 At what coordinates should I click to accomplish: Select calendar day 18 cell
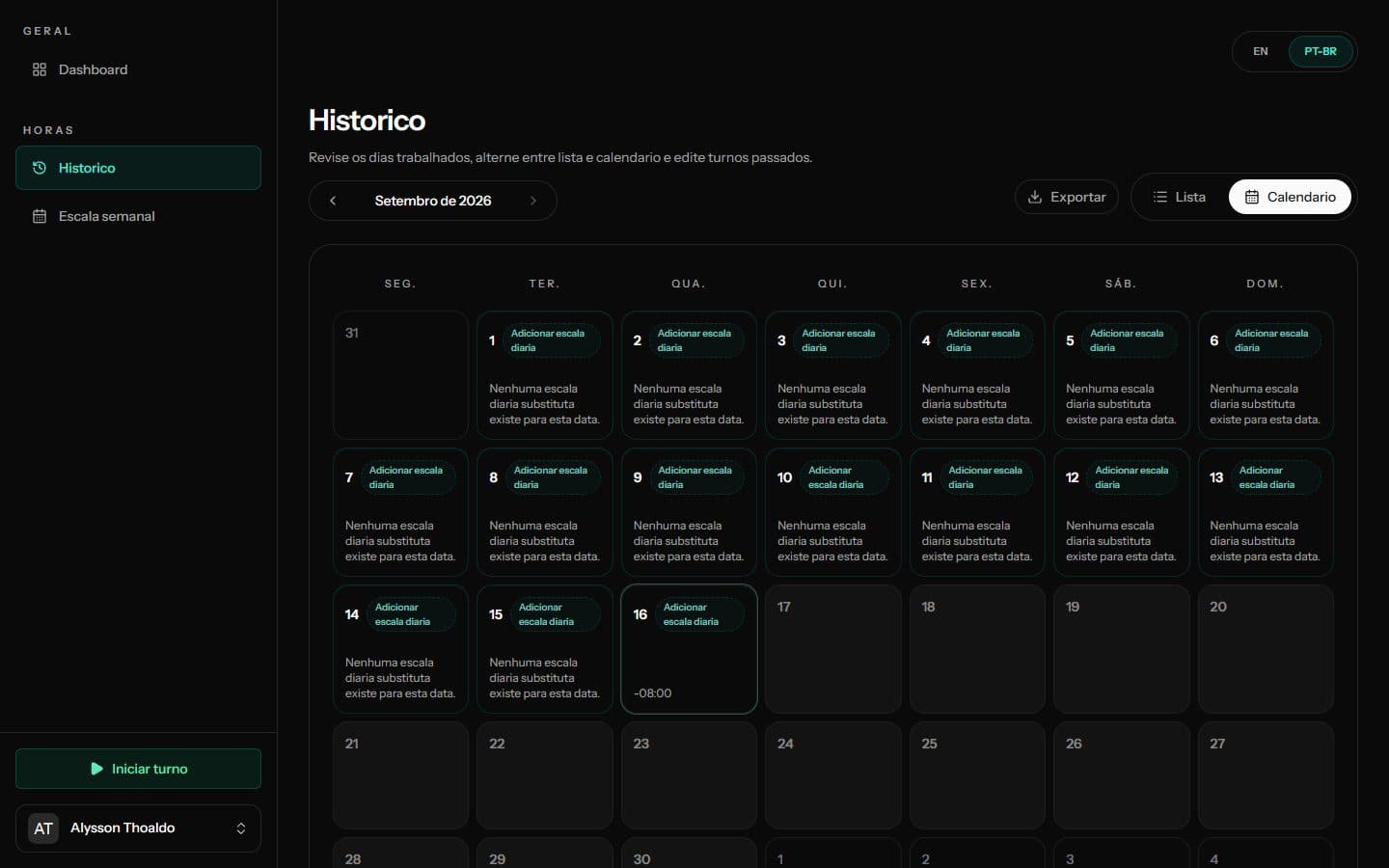(x=977, y=649)
